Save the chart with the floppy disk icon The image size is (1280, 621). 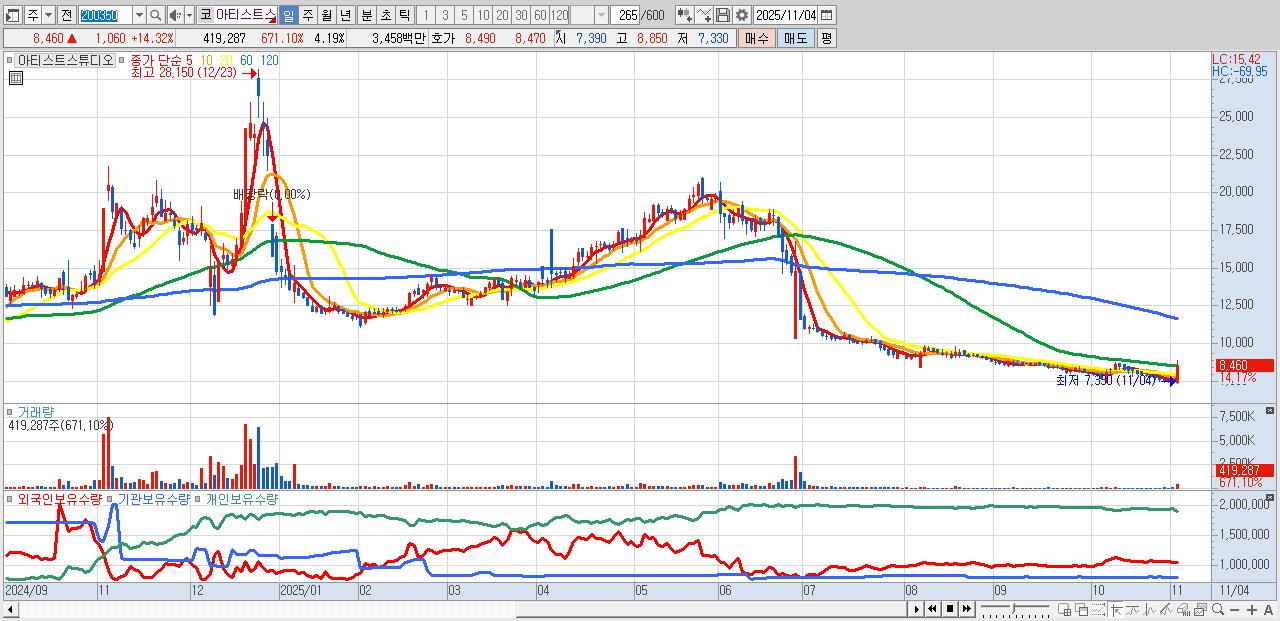click(723, 15)
